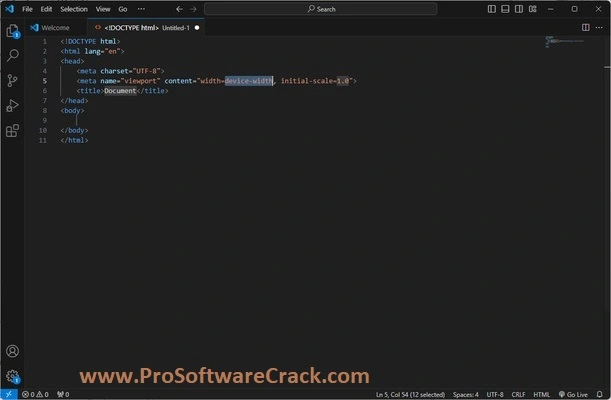Click the closing head tag on line 7
The height and width of the screenshot is (400, 611).
pos(74,100)
